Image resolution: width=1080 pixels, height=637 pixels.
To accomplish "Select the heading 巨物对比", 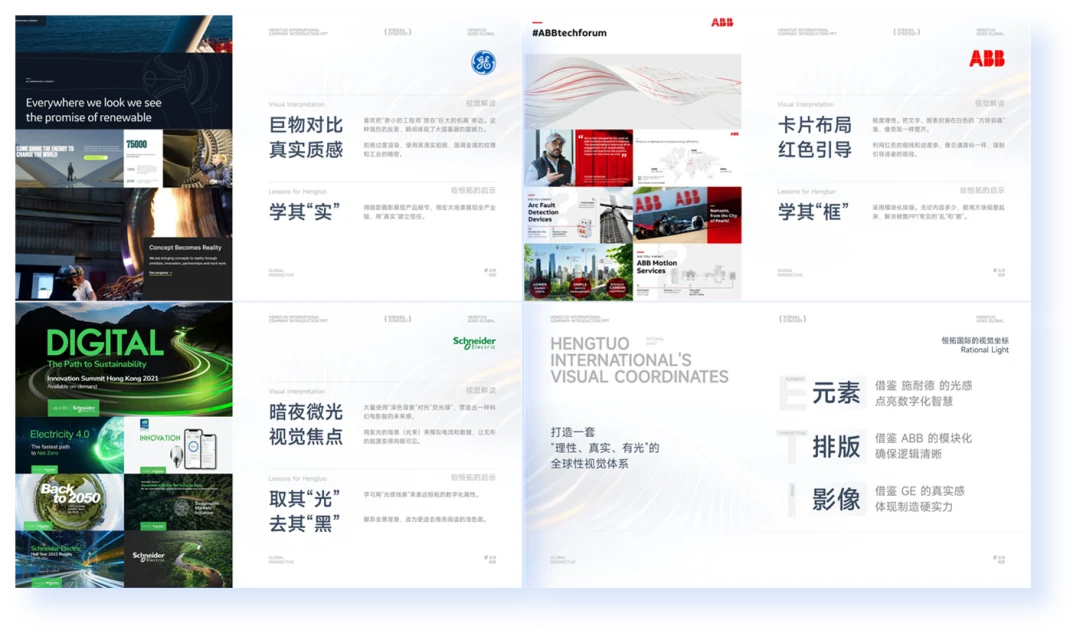I will 306,125.
